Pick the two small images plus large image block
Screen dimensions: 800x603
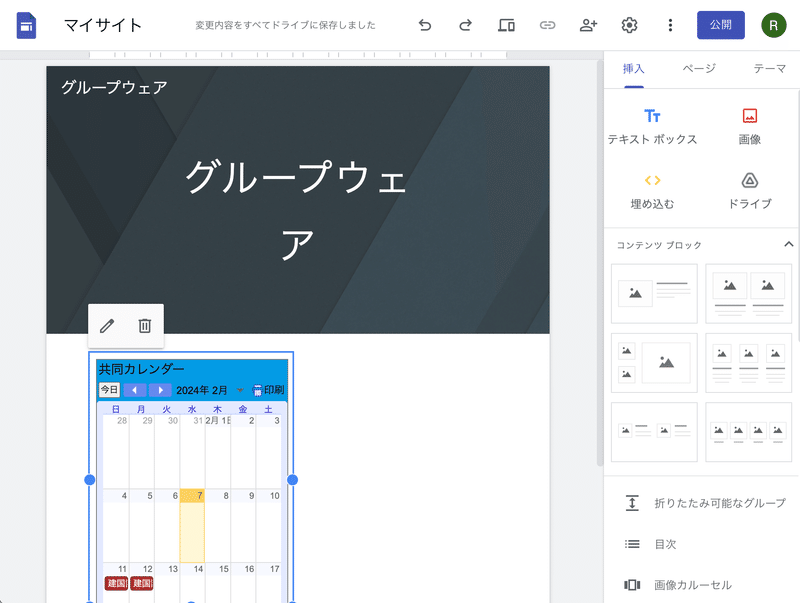point(654,363)
